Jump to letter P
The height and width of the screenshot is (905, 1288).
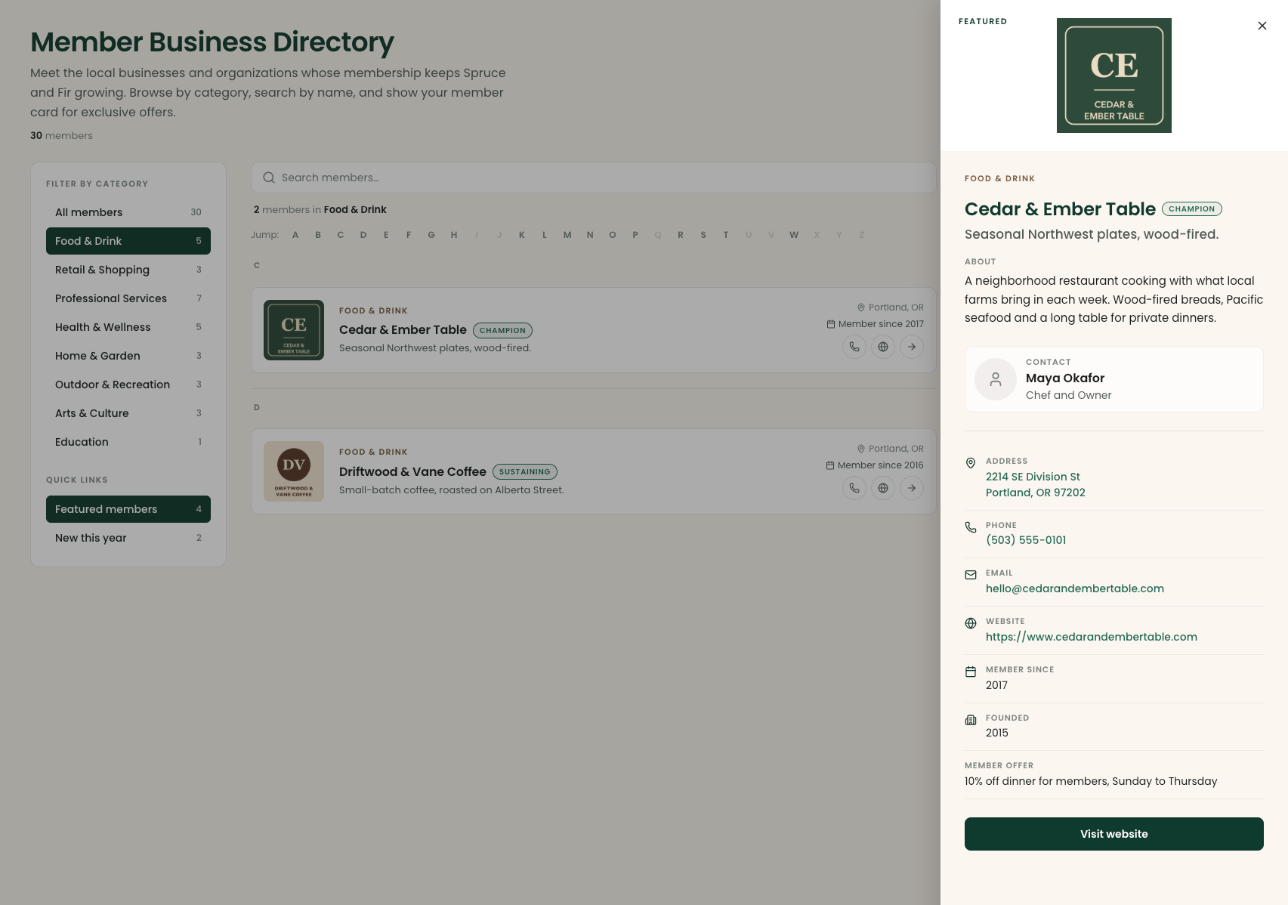[635, 235]
